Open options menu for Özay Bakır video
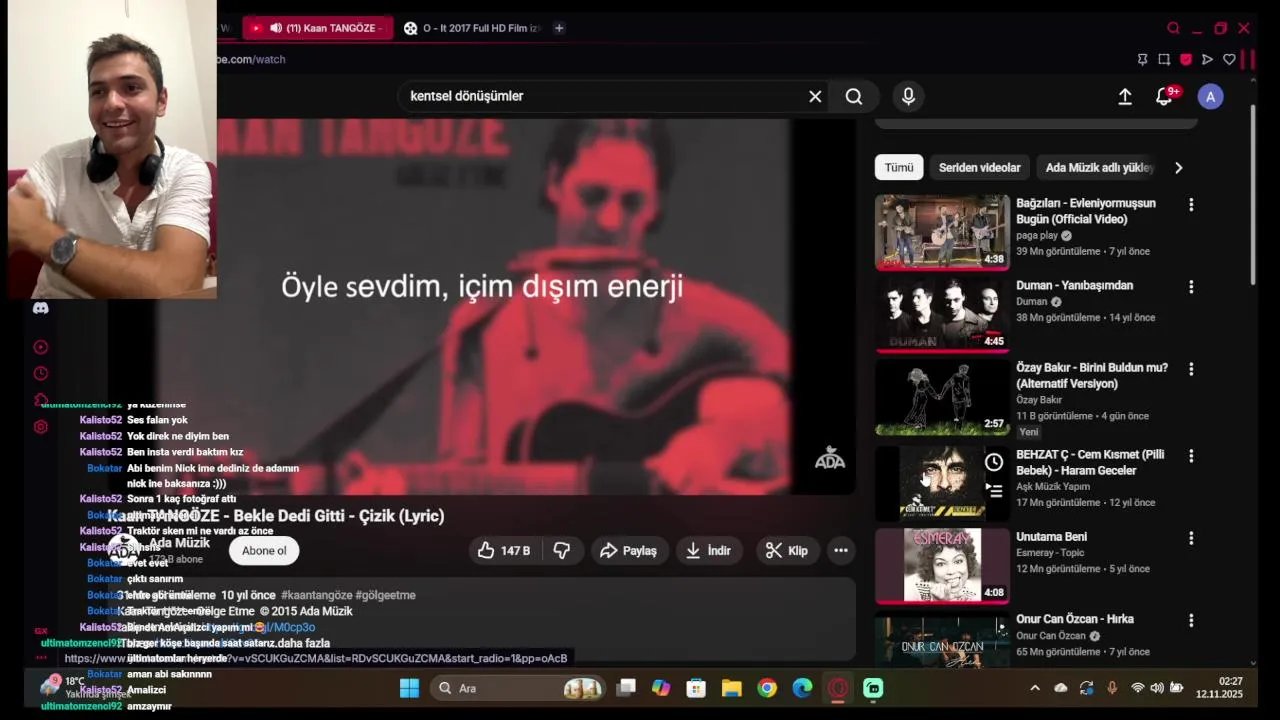The width and height of the screenshot is (1280, 720). [1191, 369]
